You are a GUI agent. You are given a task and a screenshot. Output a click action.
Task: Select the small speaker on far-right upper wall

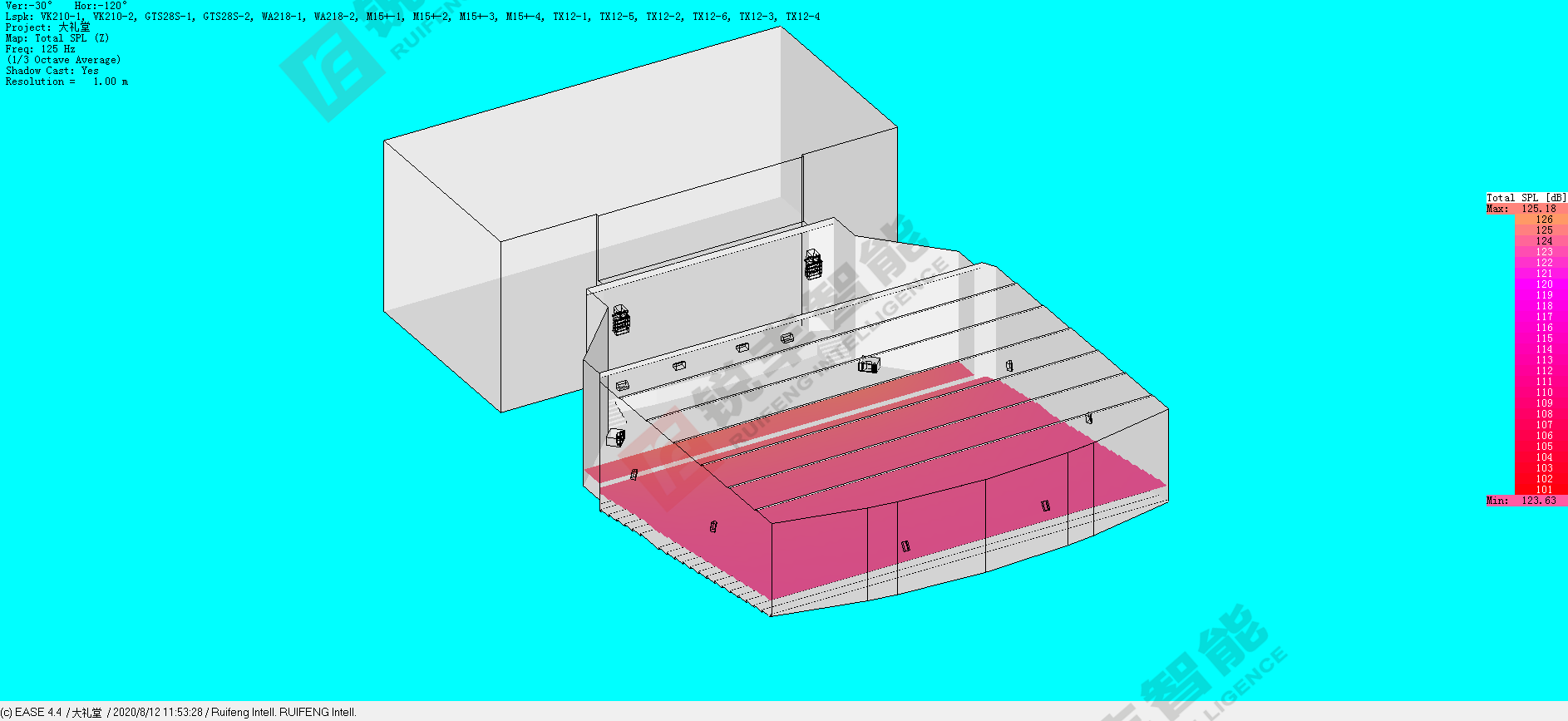(1008, 365)
